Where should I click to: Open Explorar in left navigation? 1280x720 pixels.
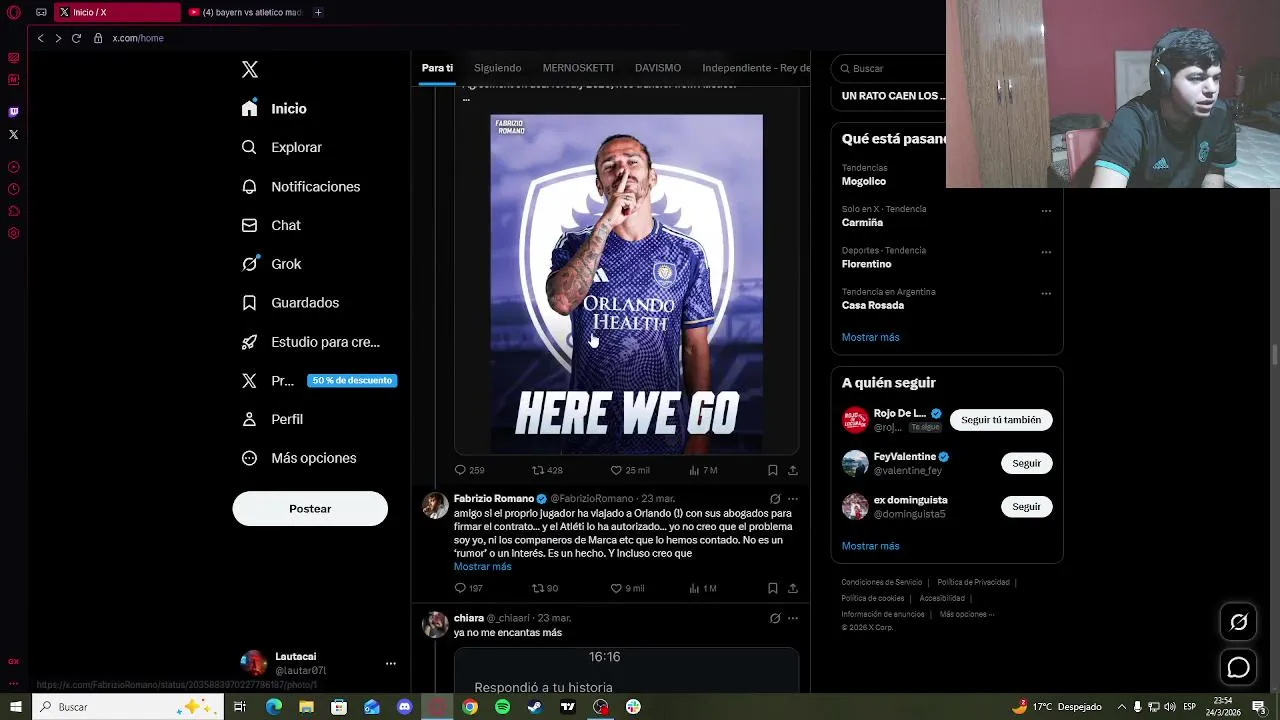[282, 147]
